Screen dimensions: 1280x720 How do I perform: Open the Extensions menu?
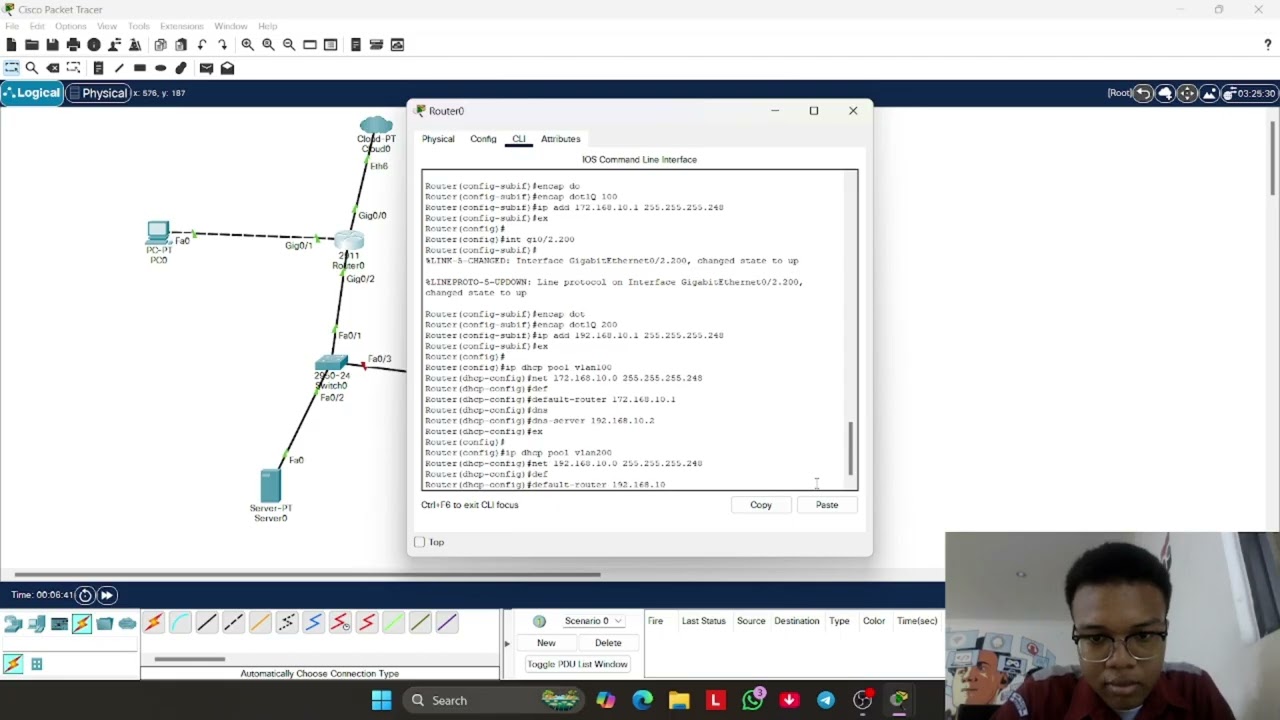(182, 26)
